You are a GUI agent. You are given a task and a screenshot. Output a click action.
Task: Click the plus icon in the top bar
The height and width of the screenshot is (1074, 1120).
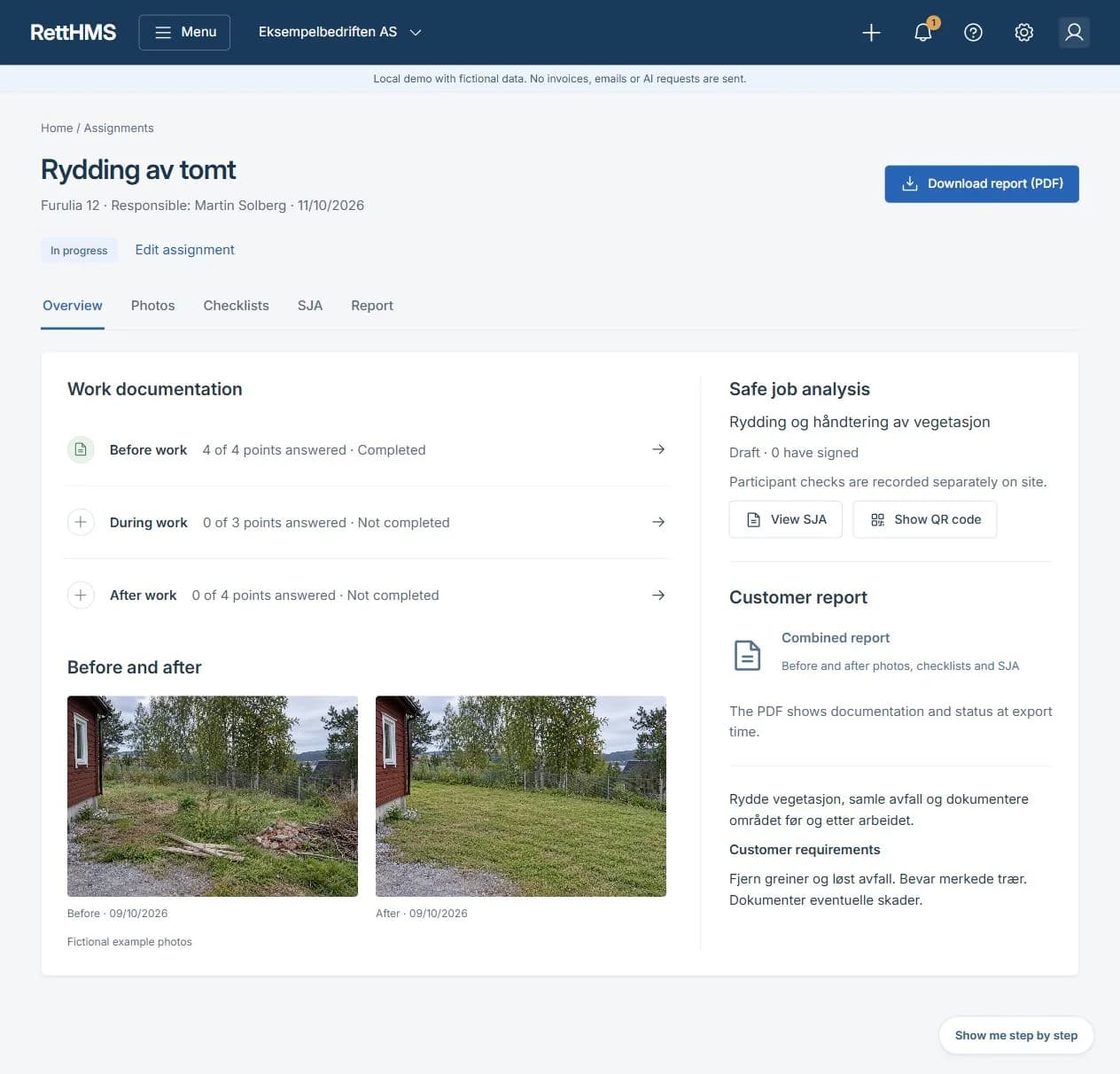[871, 33]
